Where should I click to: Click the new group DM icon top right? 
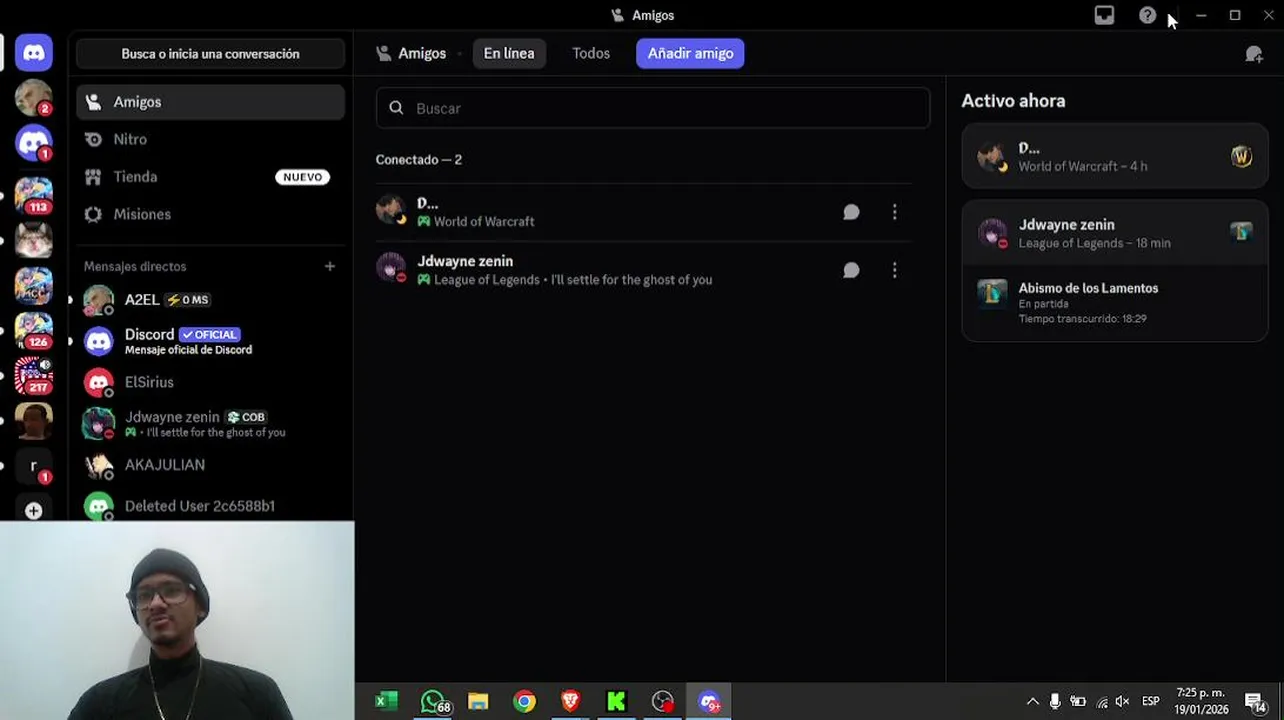pos(1254,54)
